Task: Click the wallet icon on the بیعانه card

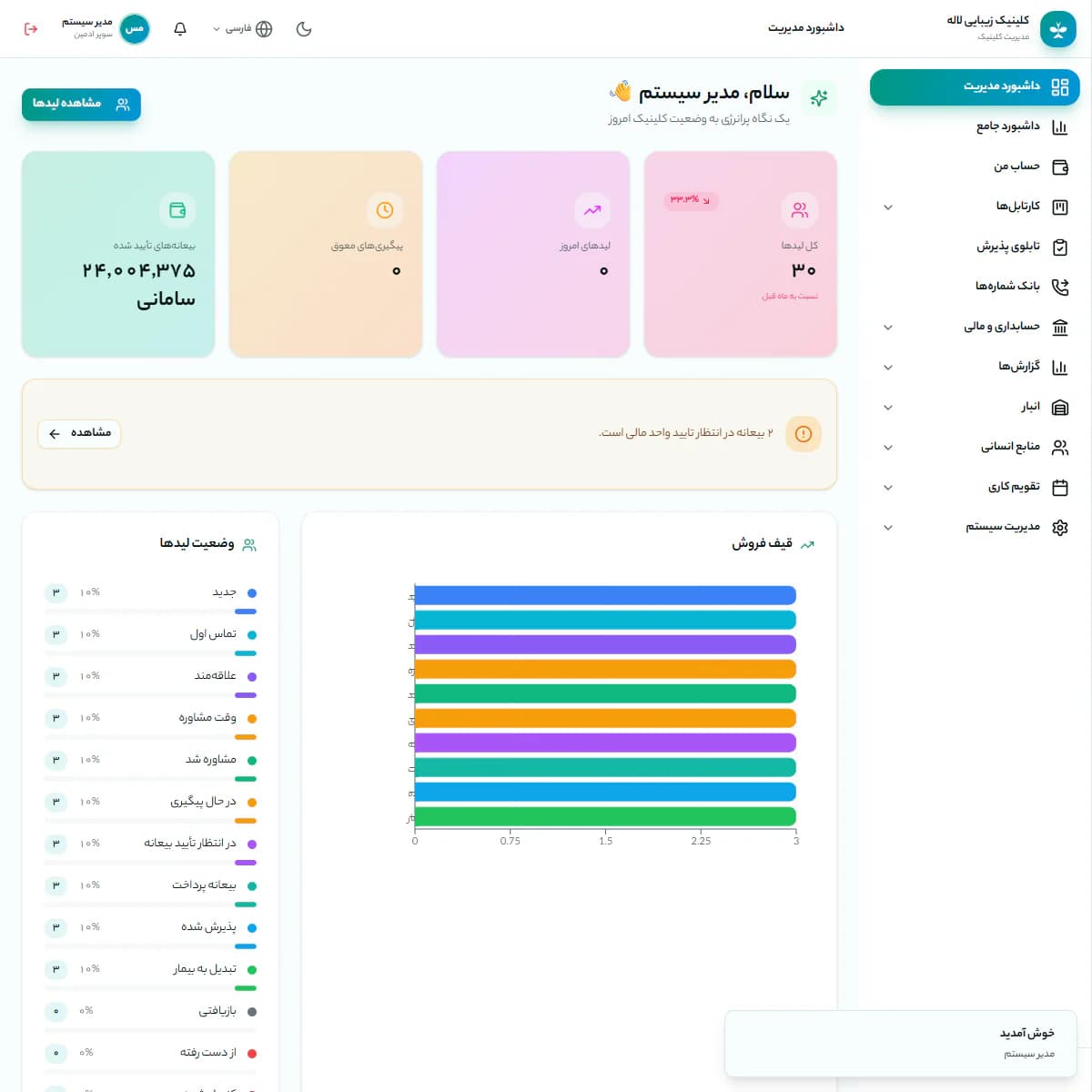Action: tap(177, 210)
